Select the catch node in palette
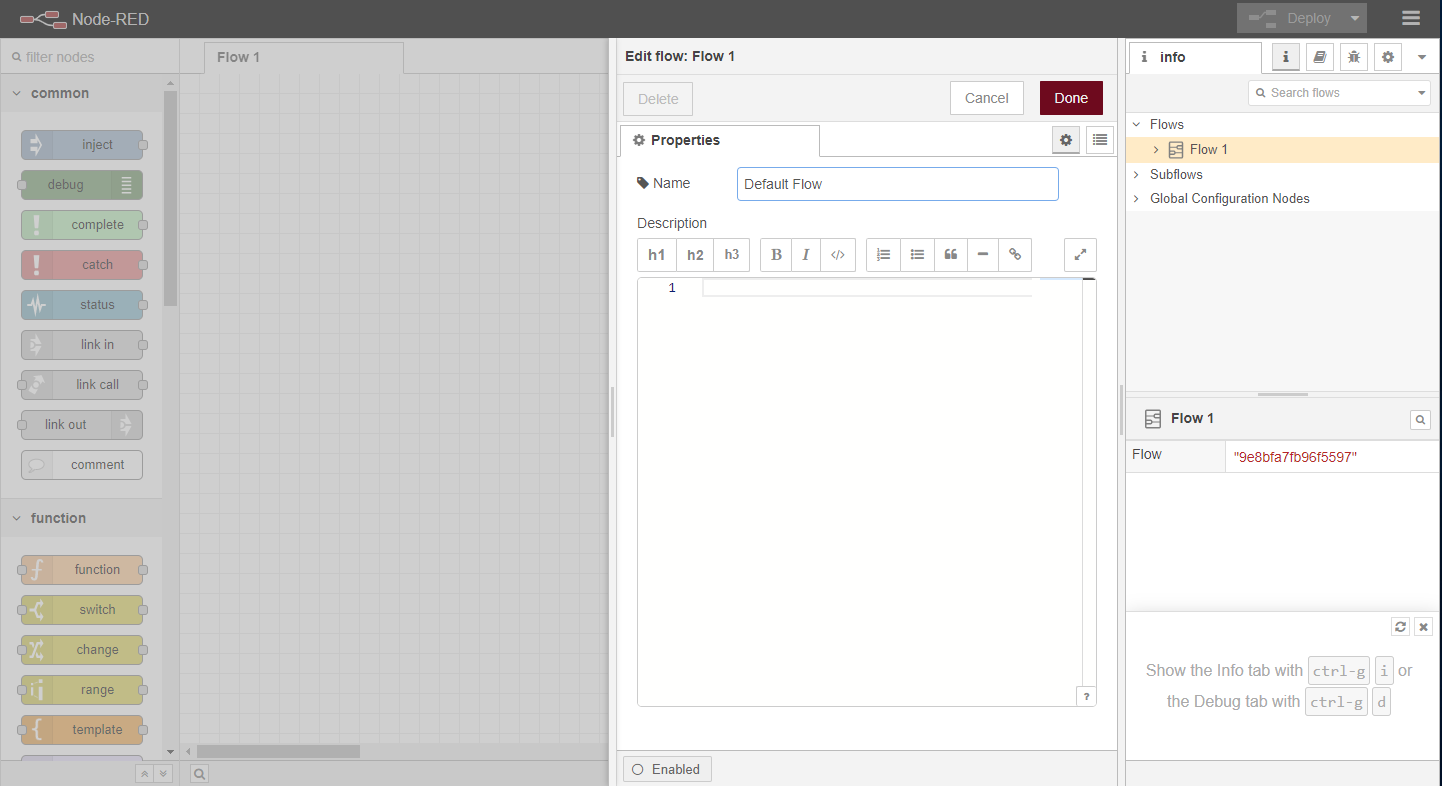The width and height of the screenshot is (1442, 786). [82, 265]
